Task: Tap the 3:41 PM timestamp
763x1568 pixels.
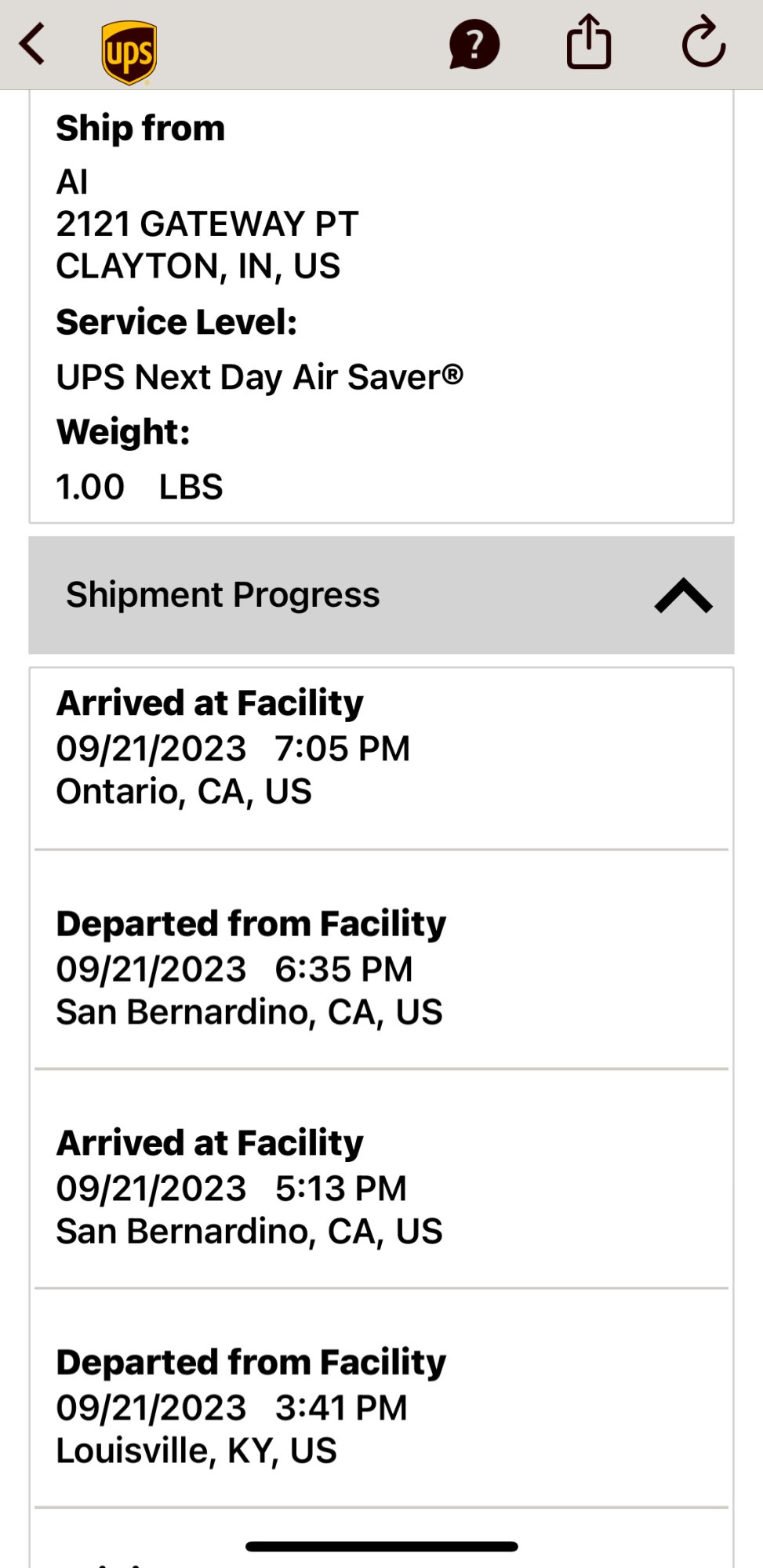Action: coord(341,1408)
